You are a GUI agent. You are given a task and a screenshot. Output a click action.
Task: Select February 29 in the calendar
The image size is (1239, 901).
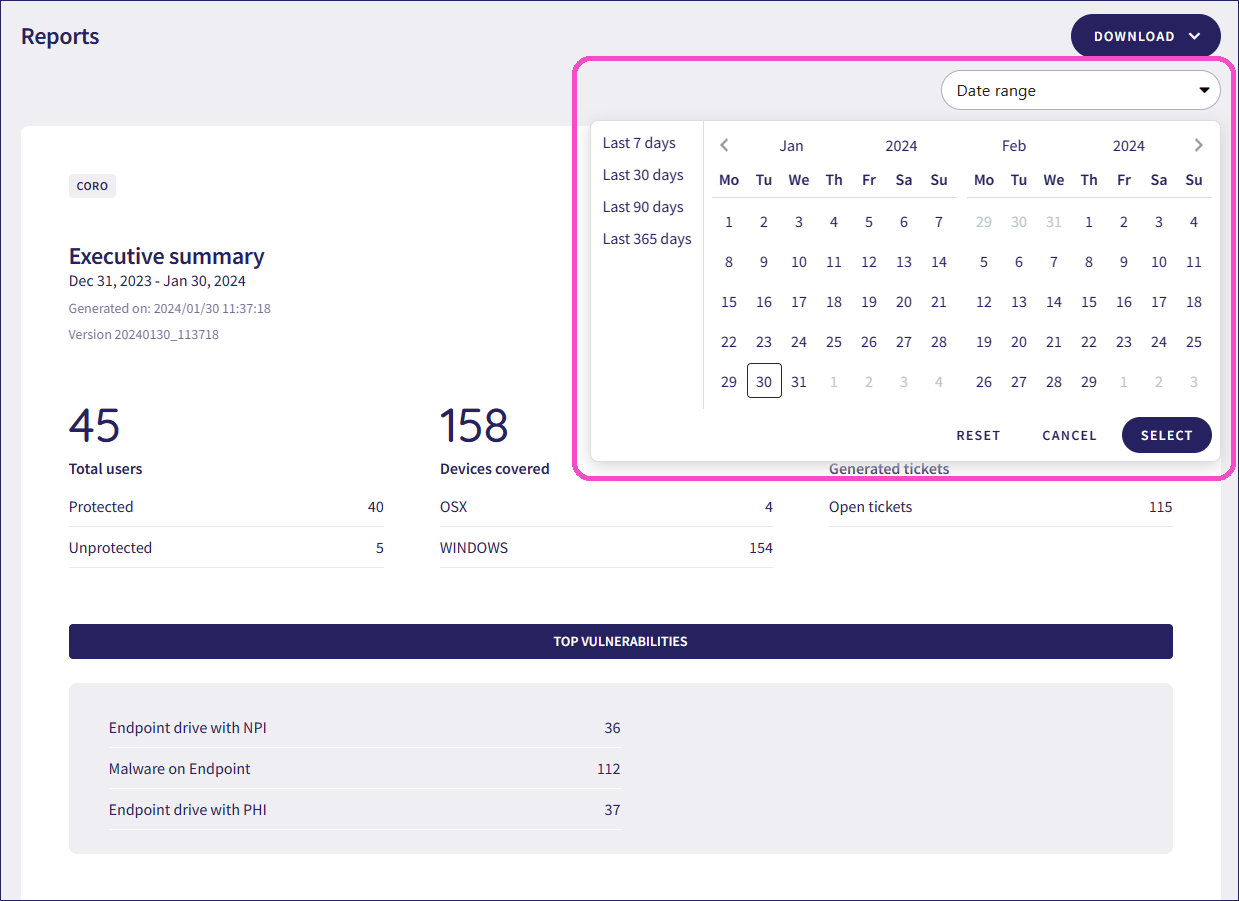[1088, 381]
